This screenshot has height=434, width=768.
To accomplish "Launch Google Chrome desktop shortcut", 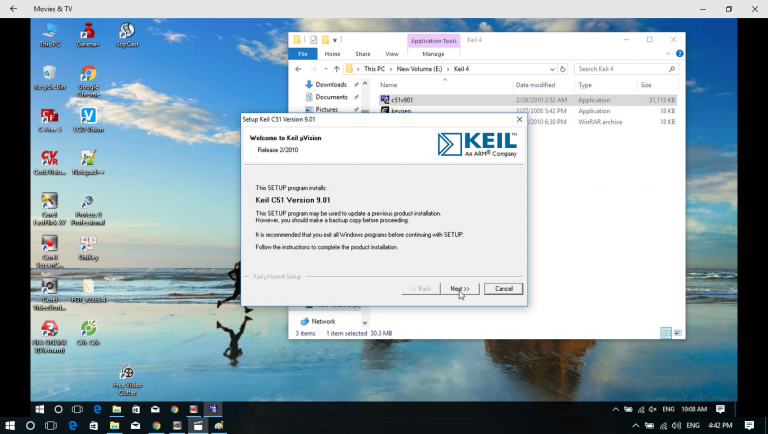I will (x=88, y=81).
